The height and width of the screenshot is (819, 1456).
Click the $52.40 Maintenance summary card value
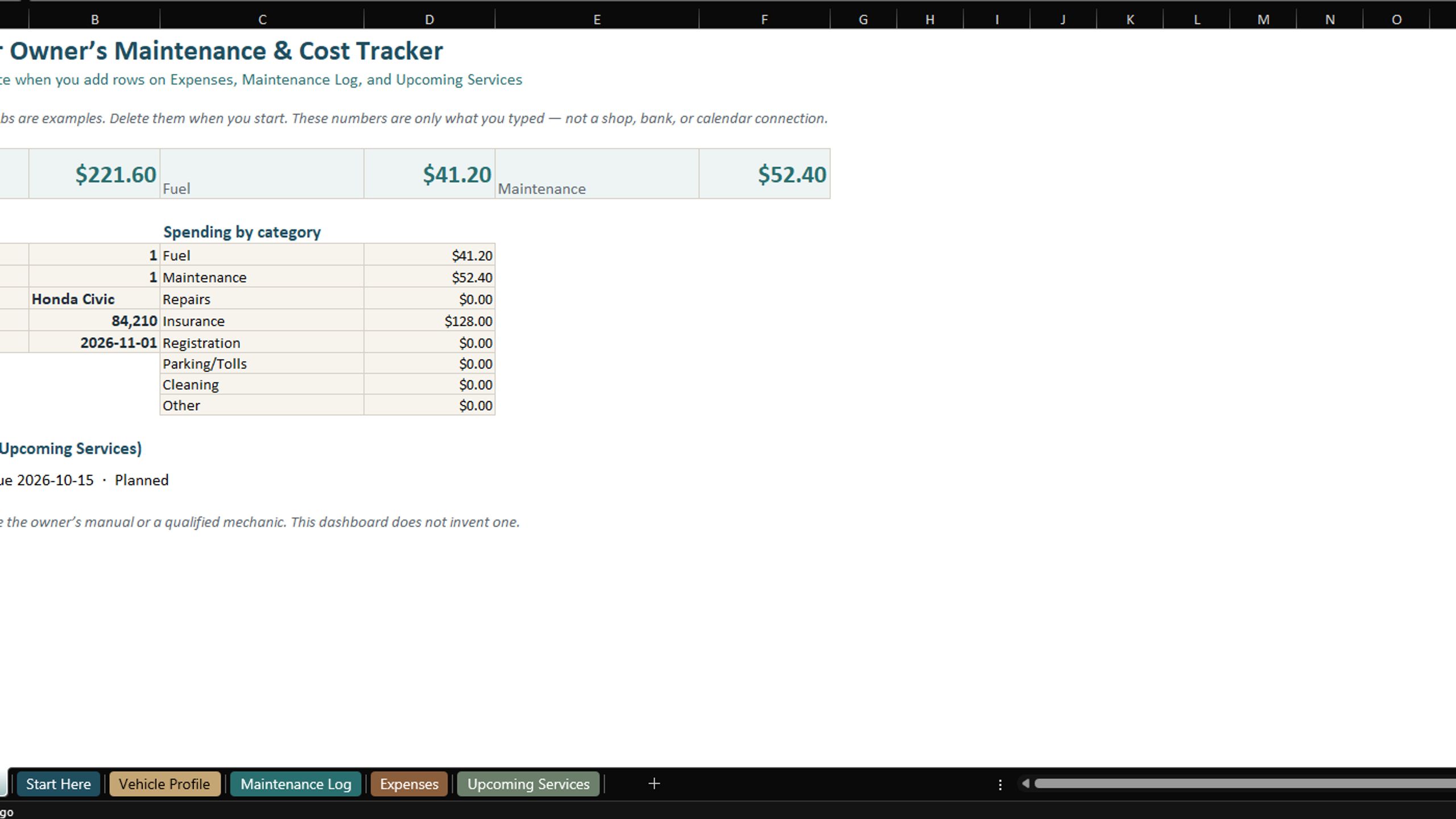click(764, 174)
